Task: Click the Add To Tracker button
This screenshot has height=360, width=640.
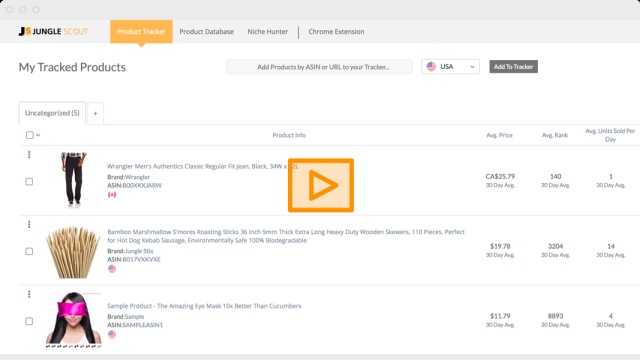Action: click(x=513, y=67)
